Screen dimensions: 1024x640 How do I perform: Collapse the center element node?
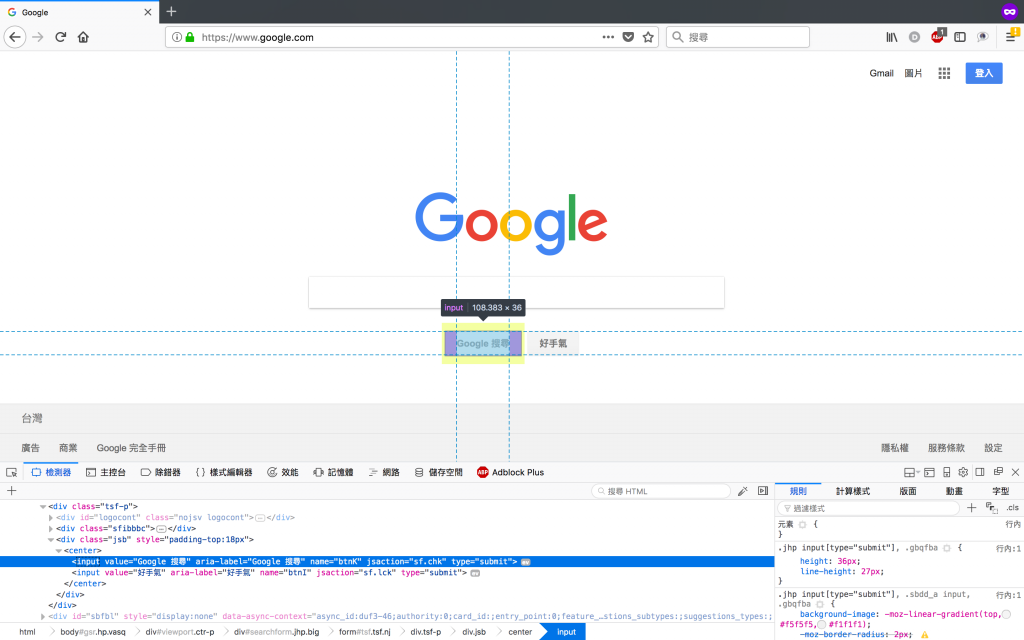click(x=59, y=551)
